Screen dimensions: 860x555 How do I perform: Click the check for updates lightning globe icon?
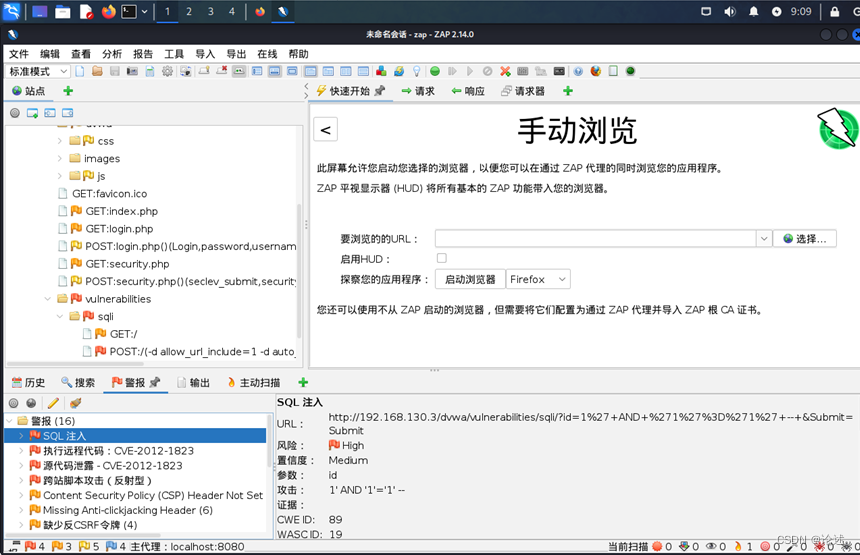pyautogui.click(x=399, y=71)
